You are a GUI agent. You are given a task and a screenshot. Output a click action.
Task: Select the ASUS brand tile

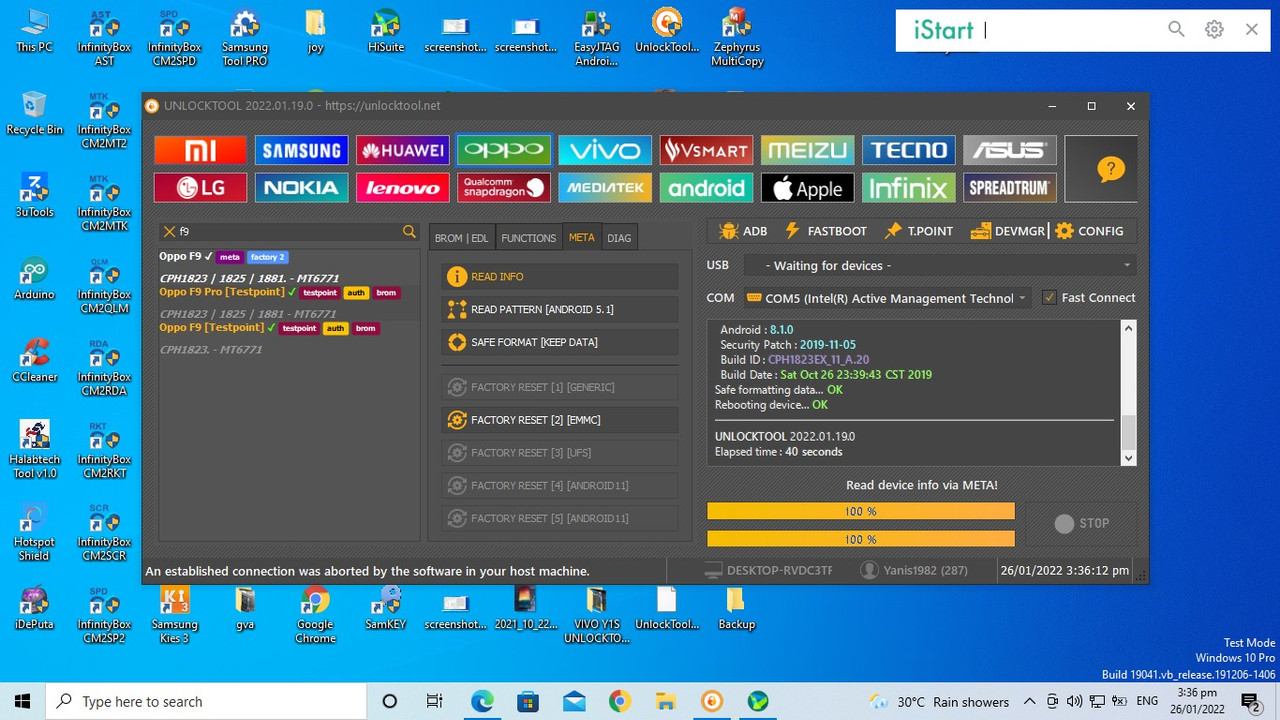[1009, 150]
